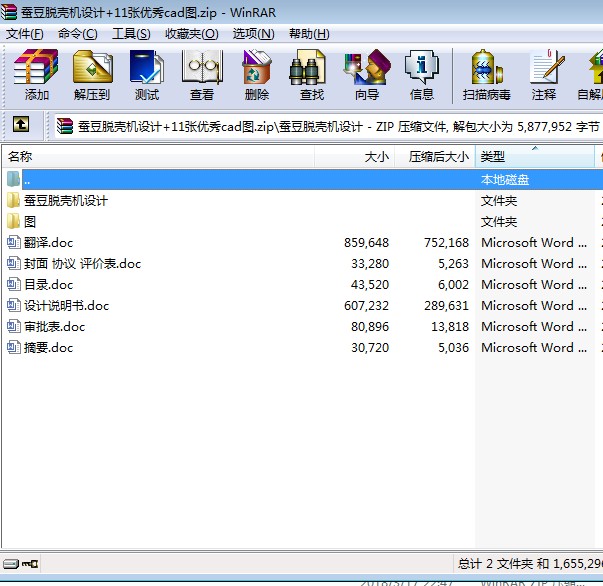Click the archive path address field
603x586 pixels.
(328, 126)
